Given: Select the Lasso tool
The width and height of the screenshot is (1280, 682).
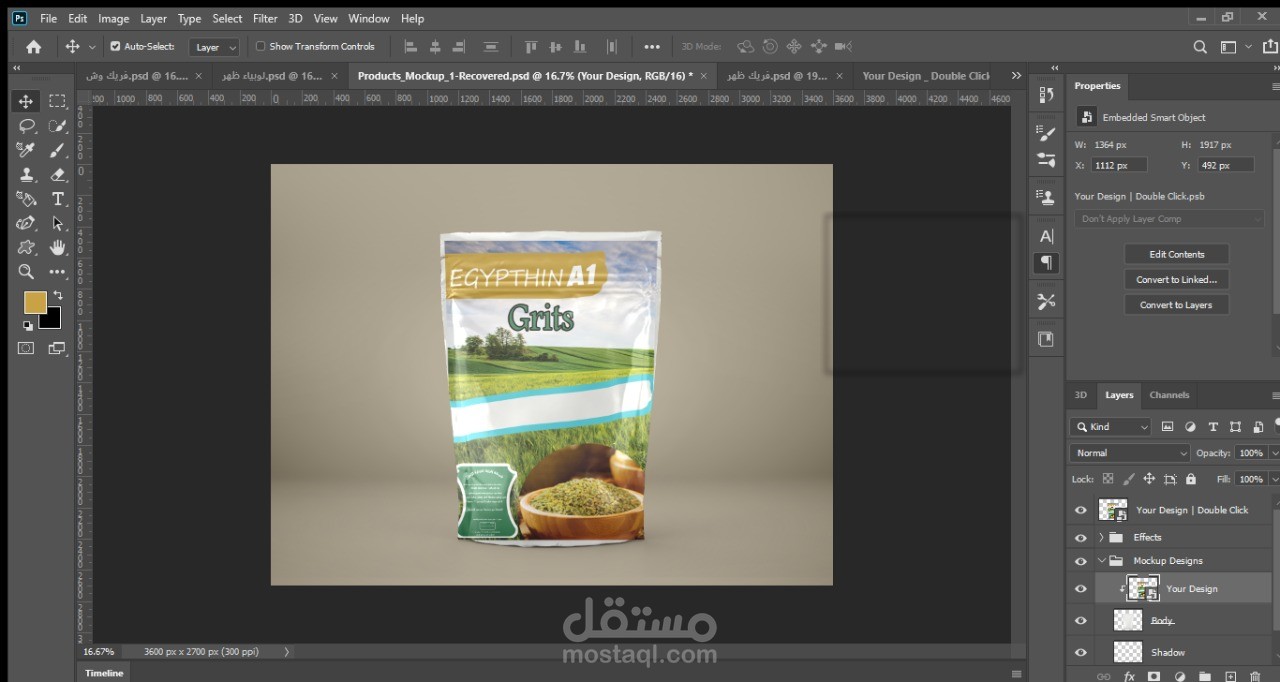Looking at the screenshot, I should pyautogui.click(x=26, y=126).
